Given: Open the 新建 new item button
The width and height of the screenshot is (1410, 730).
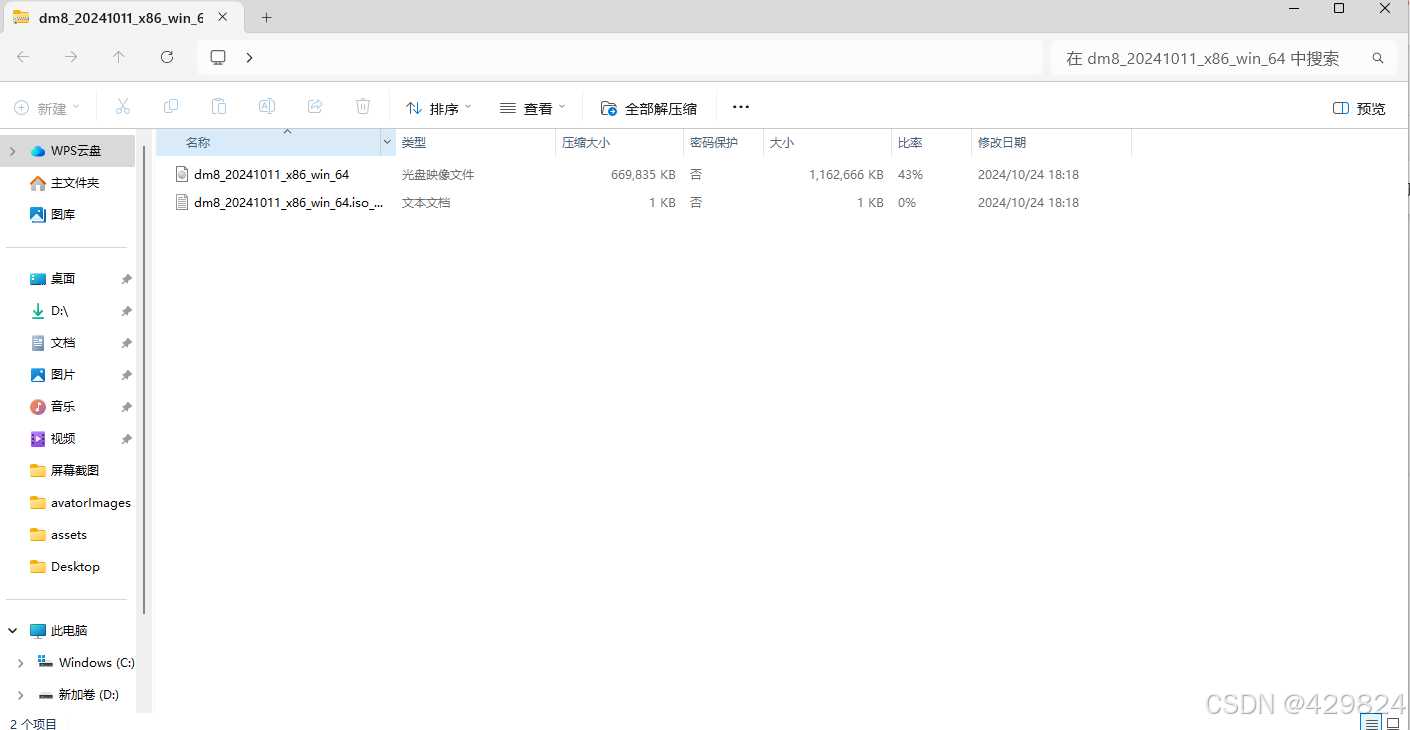Looking at the screenshot, I should tap(46, 106).
